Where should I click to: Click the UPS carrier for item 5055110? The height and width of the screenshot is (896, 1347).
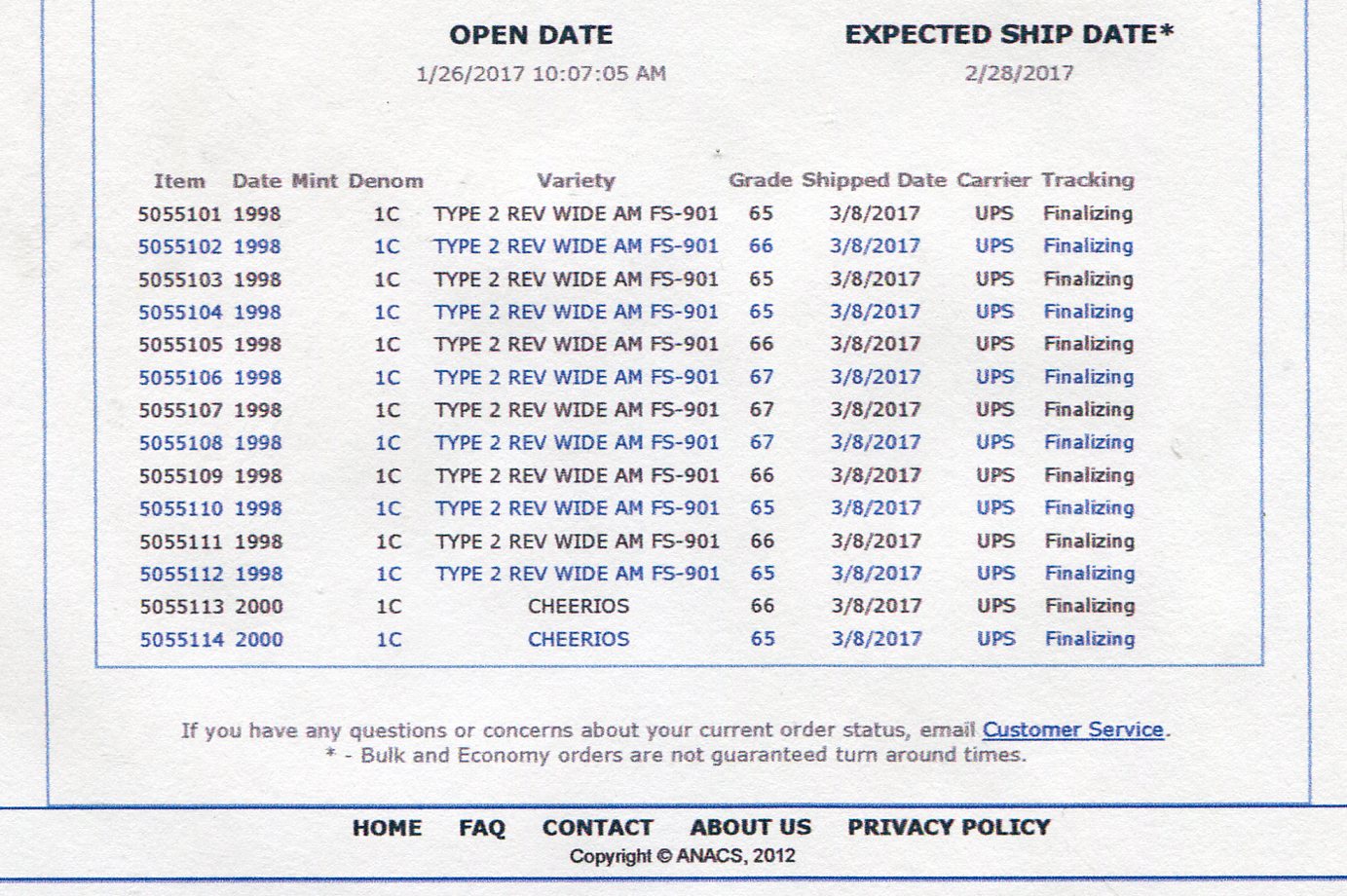pos(994,508)
